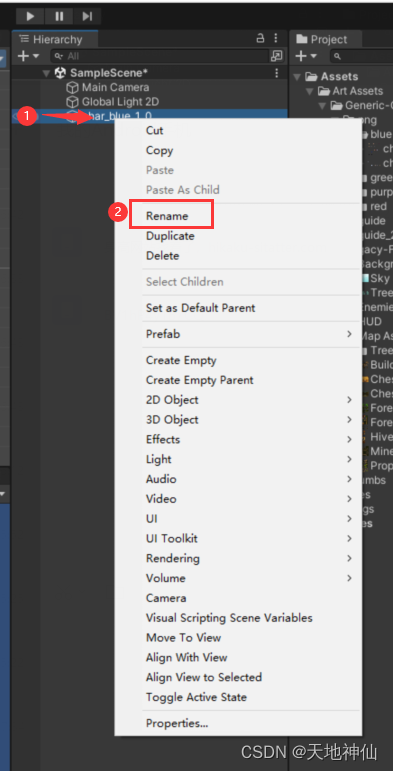The image size is (393, 771).
Task: Open the Video submenu
Action: click(x=238, y=499)
